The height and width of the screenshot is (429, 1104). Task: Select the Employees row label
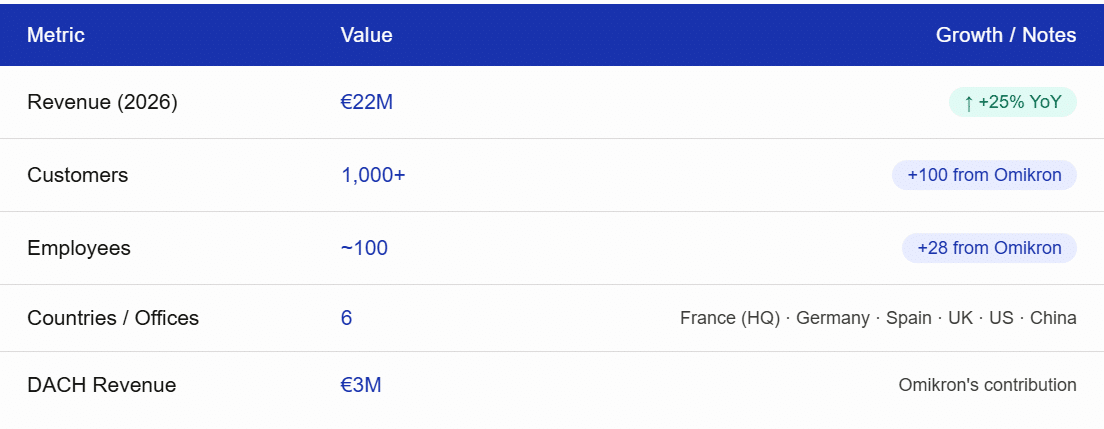(x=79, y=249)
